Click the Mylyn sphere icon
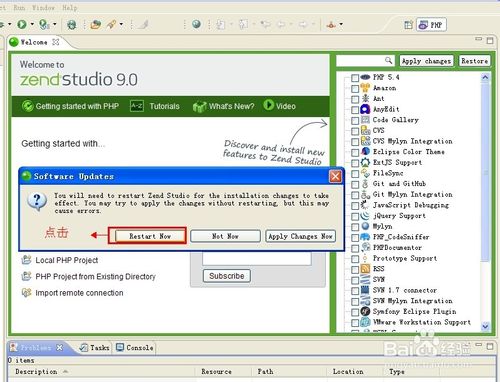The height and width of the screenshot is (382, 500). (365, 226)
